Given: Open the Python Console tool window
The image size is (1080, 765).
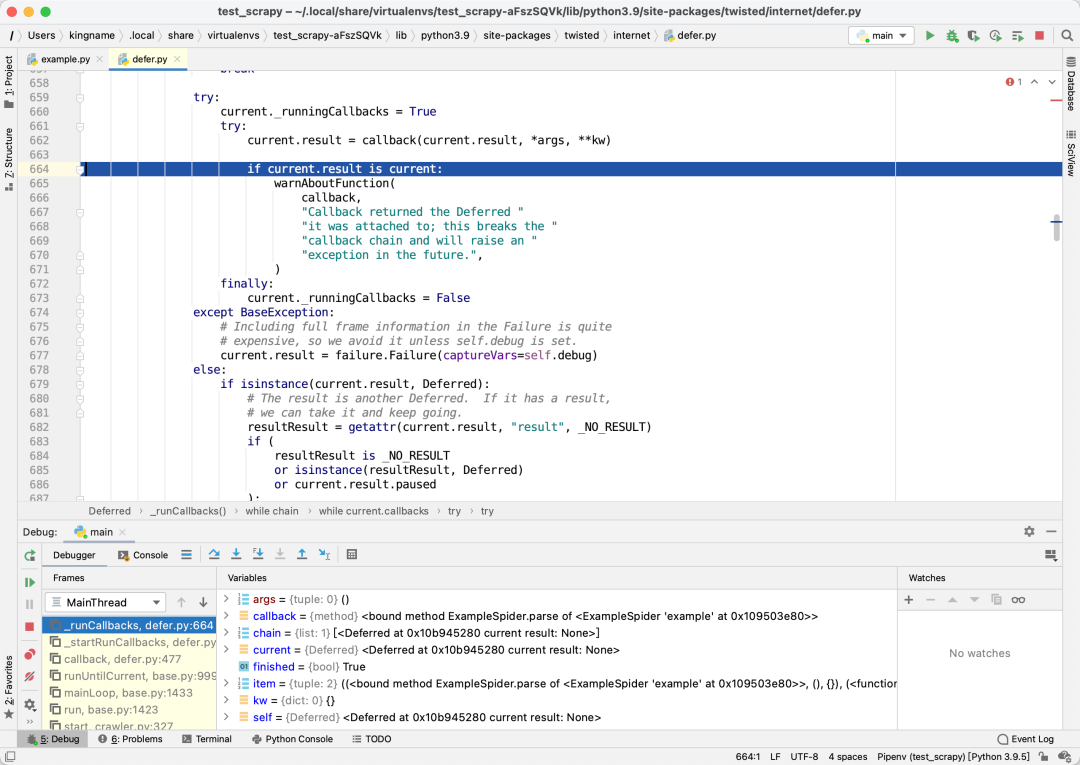Looking at the screenshot, I should point(292,739).
